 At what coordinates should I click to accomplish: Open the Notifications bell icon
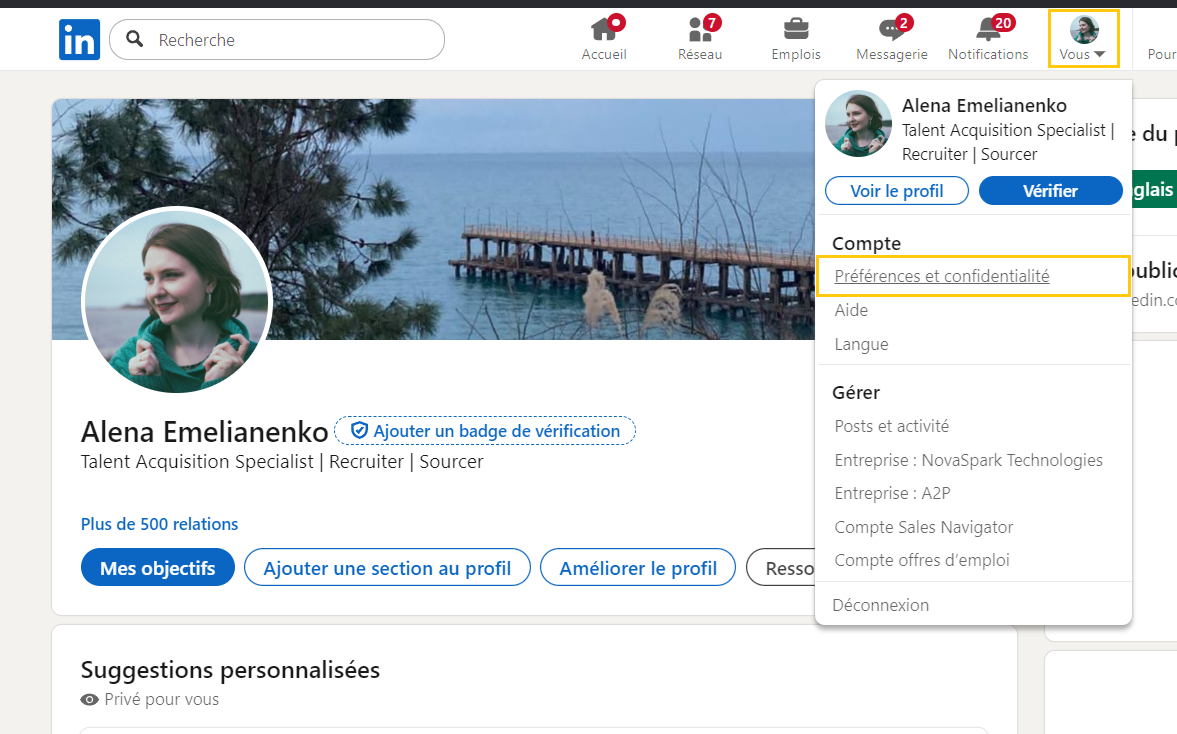click(x=988, y=29)
